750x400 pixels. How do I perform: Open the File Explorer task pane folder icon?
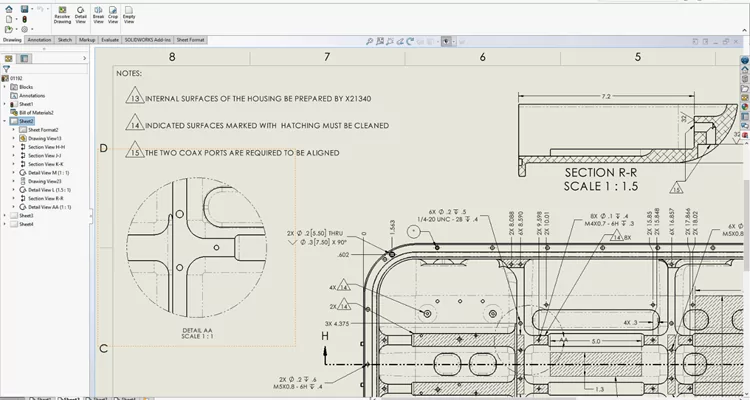[x=745, y=89]
